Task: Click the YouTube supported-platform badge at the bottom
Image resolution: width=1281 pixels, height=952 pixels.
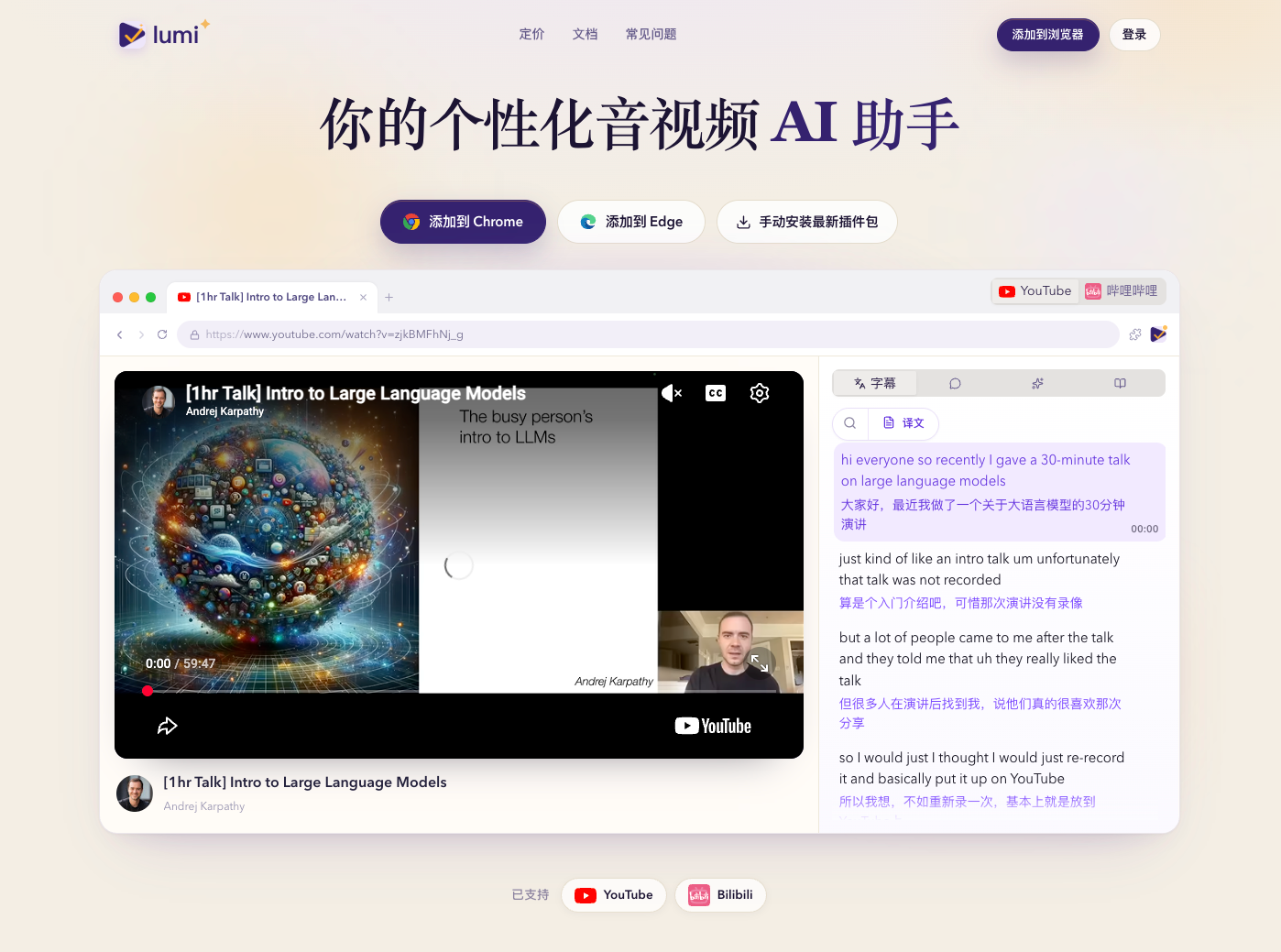Action: coord(614,895)
